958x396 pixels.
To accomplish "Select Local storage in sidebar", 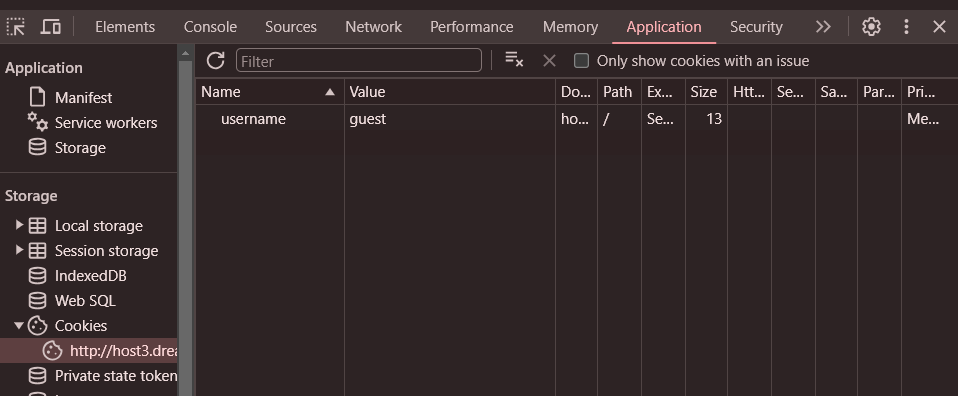I will [98, 226].
